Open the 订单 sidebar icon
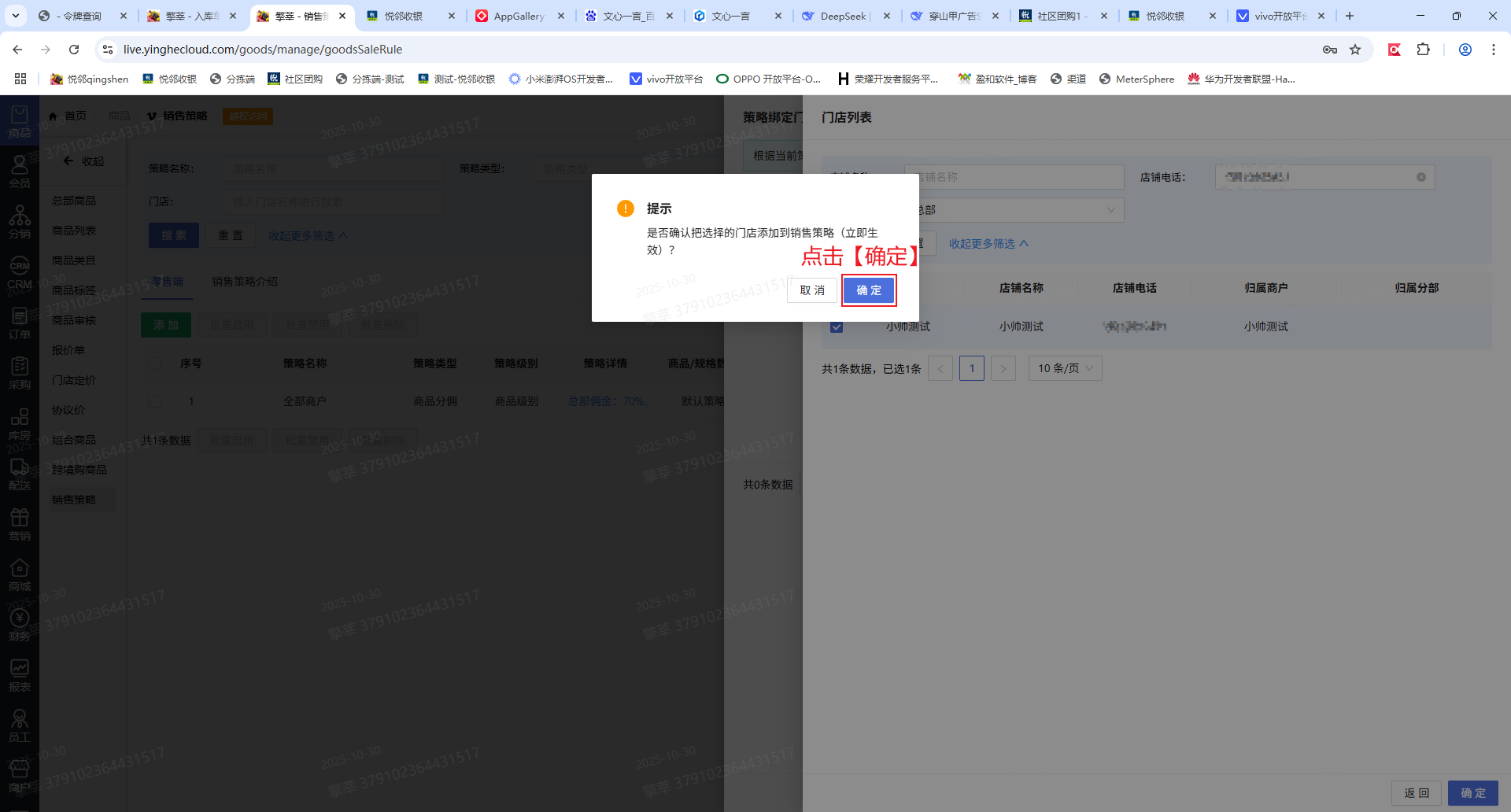1511x812 pixels. [20, 323]
